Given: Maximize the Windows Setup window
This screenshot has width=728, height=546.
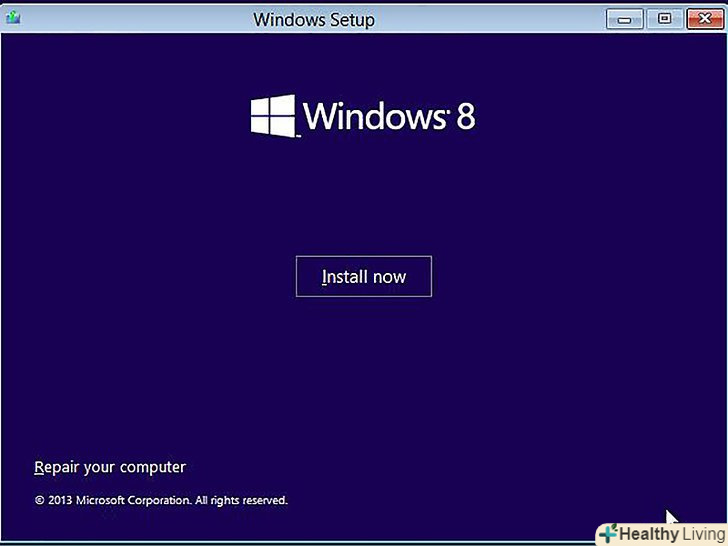Looking at the screenshot, I should point(664,19).
